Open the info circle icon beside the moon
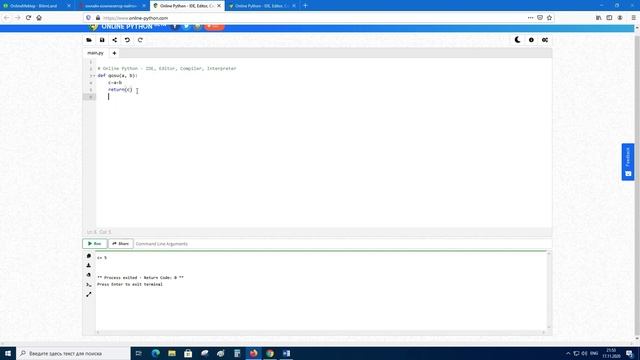Viewport: 640px width, 360px height. coord(531,40)
